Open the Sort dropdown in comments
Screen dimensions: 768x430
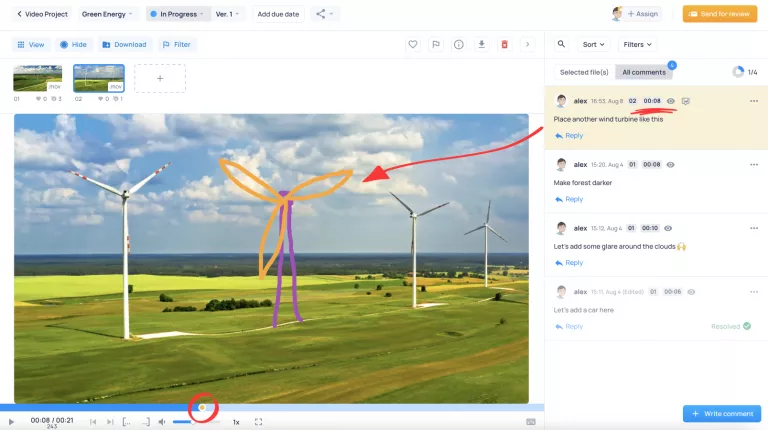[592, 45]
